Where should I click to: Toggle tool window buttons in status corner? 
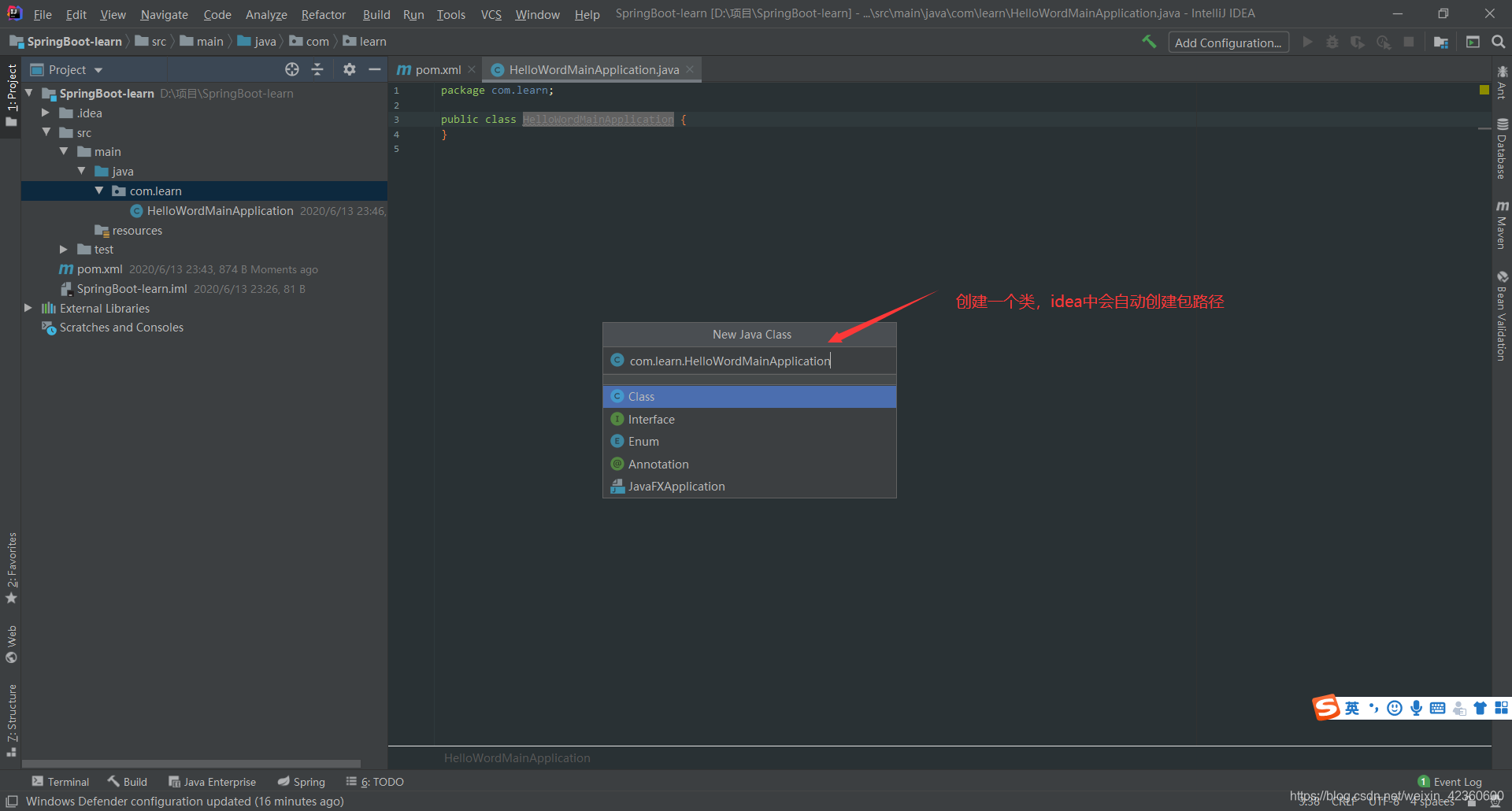pyautogui.click(x=12, y=802)
